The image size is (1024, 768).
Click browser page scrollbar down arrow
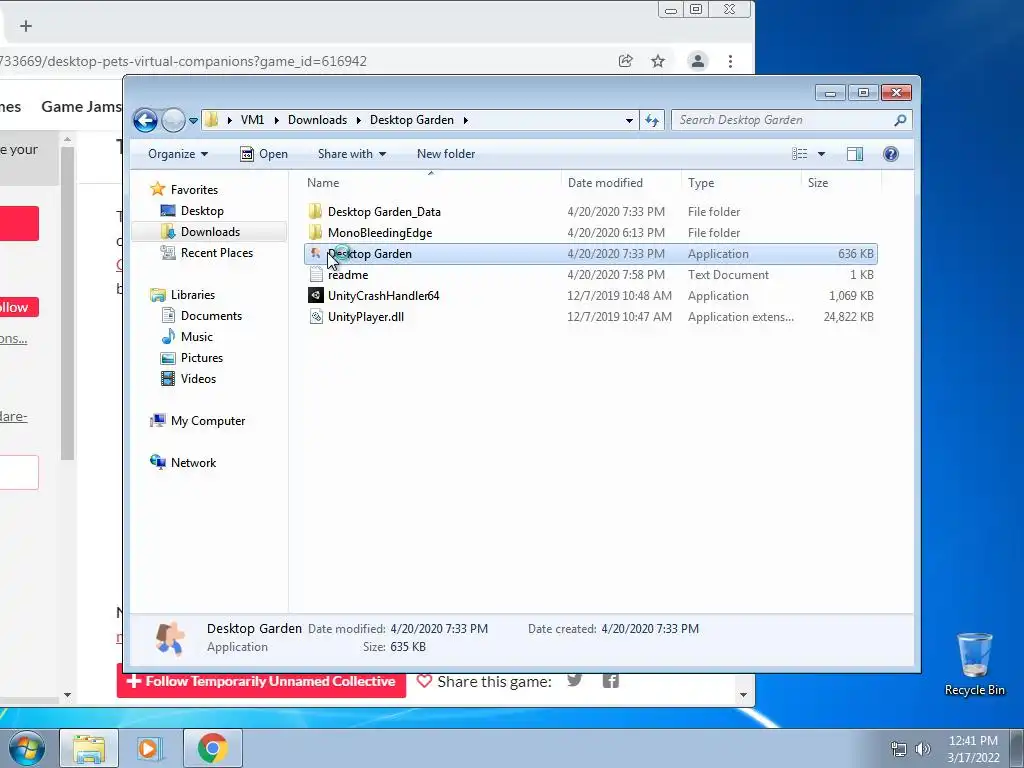pos(743,695)
